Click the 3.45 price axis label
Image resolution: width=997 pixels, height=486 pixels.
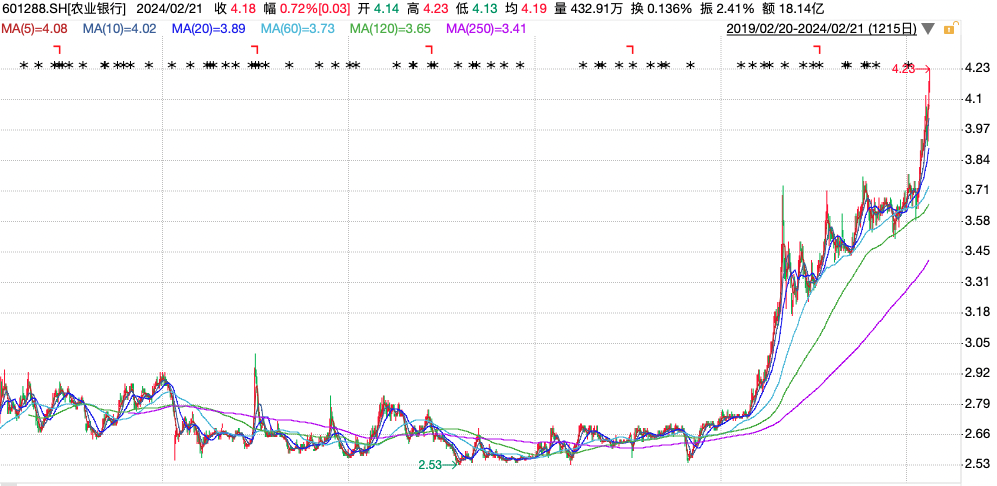[x=978, y=251]
